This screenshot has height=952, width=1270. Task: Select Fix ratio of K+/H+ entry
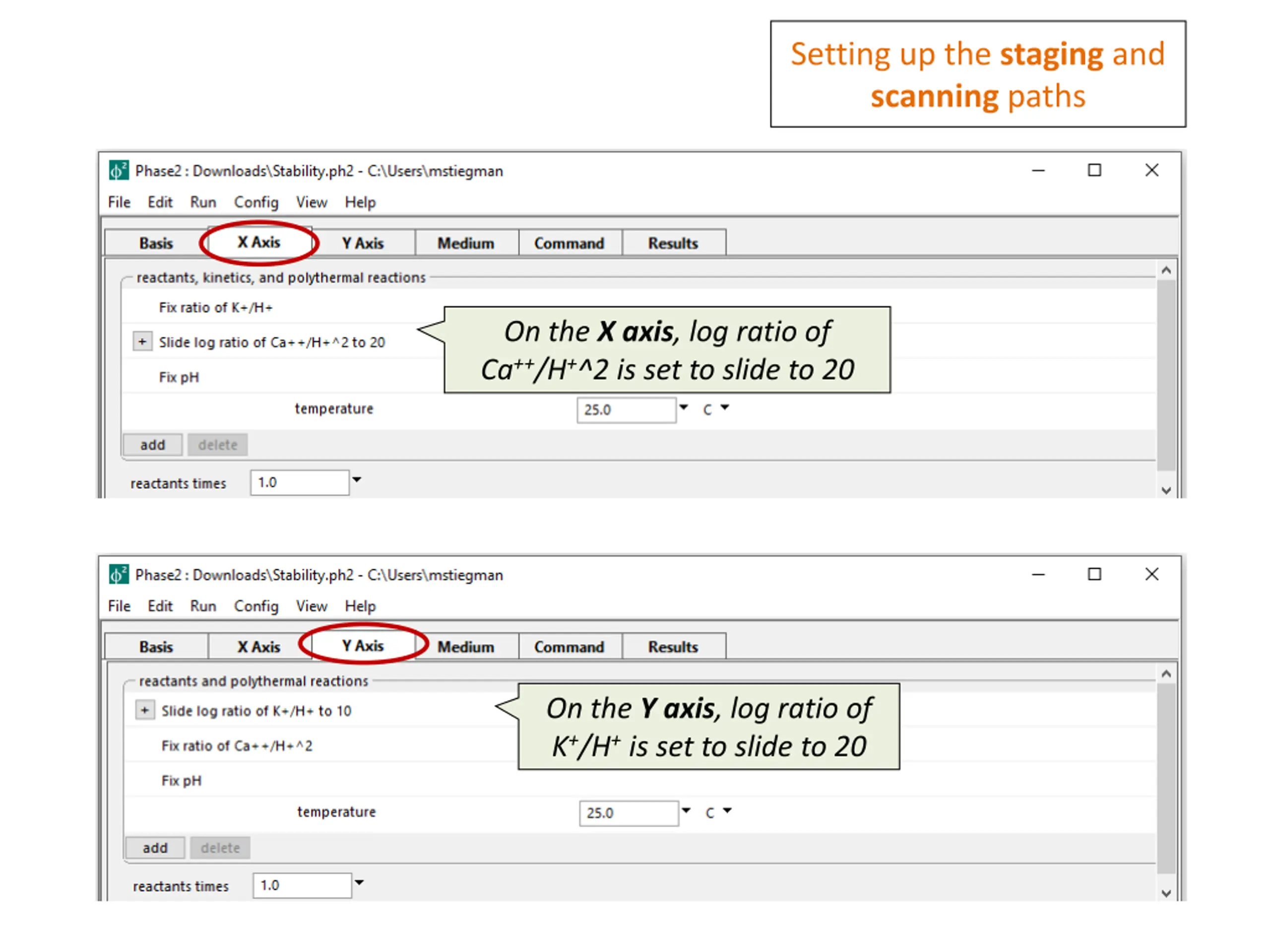pyautogui.click(x=215, y=307)
